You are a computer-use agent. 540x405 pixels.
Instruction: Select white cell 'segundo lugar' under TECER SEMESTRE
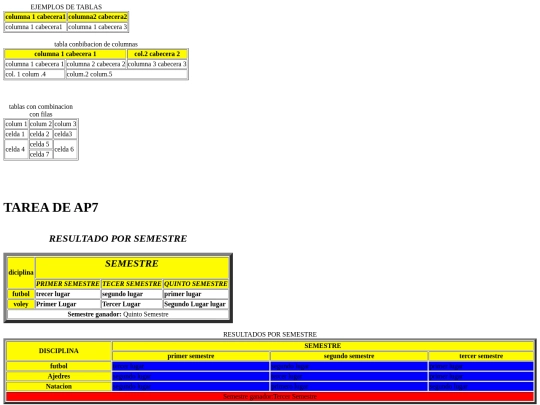point(132,294)
